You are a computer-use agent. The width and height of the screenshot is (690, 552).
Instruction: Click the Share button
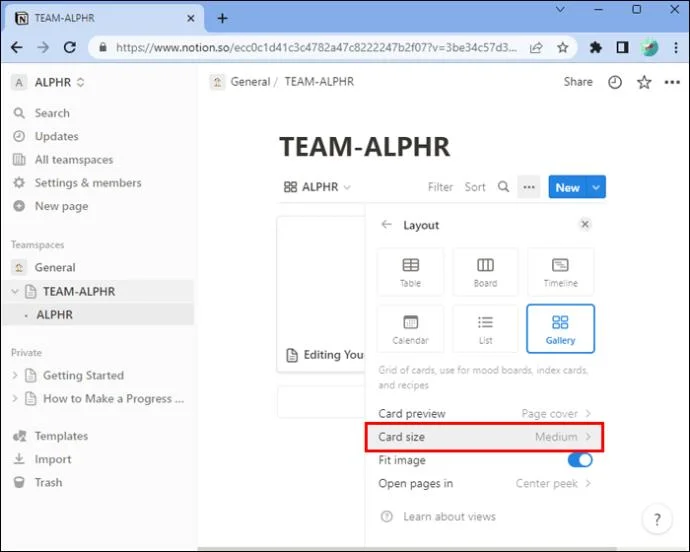tap(578, 82)
